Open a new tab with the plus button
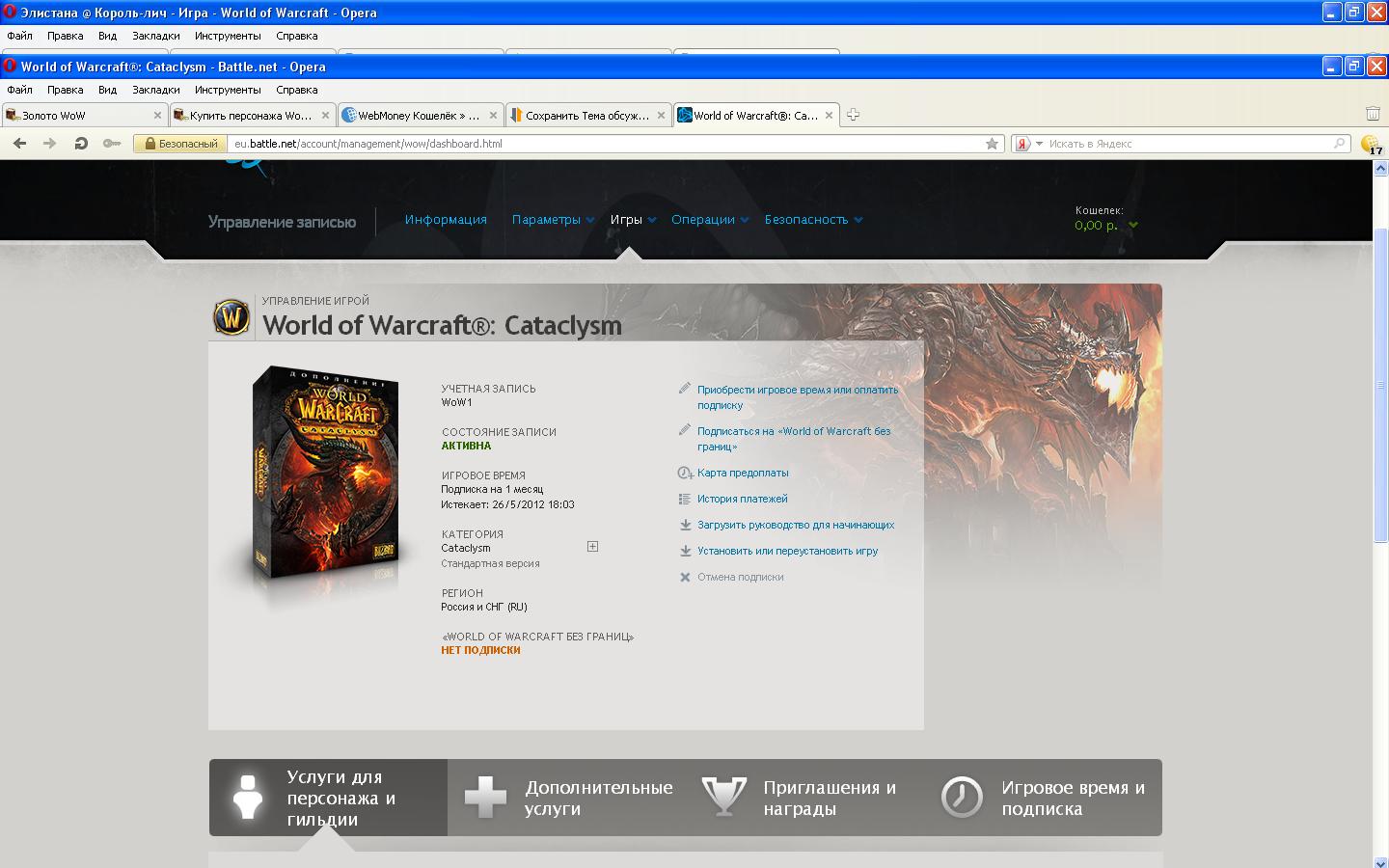This screenshot has height=868, width=1389. coord(853,115)
